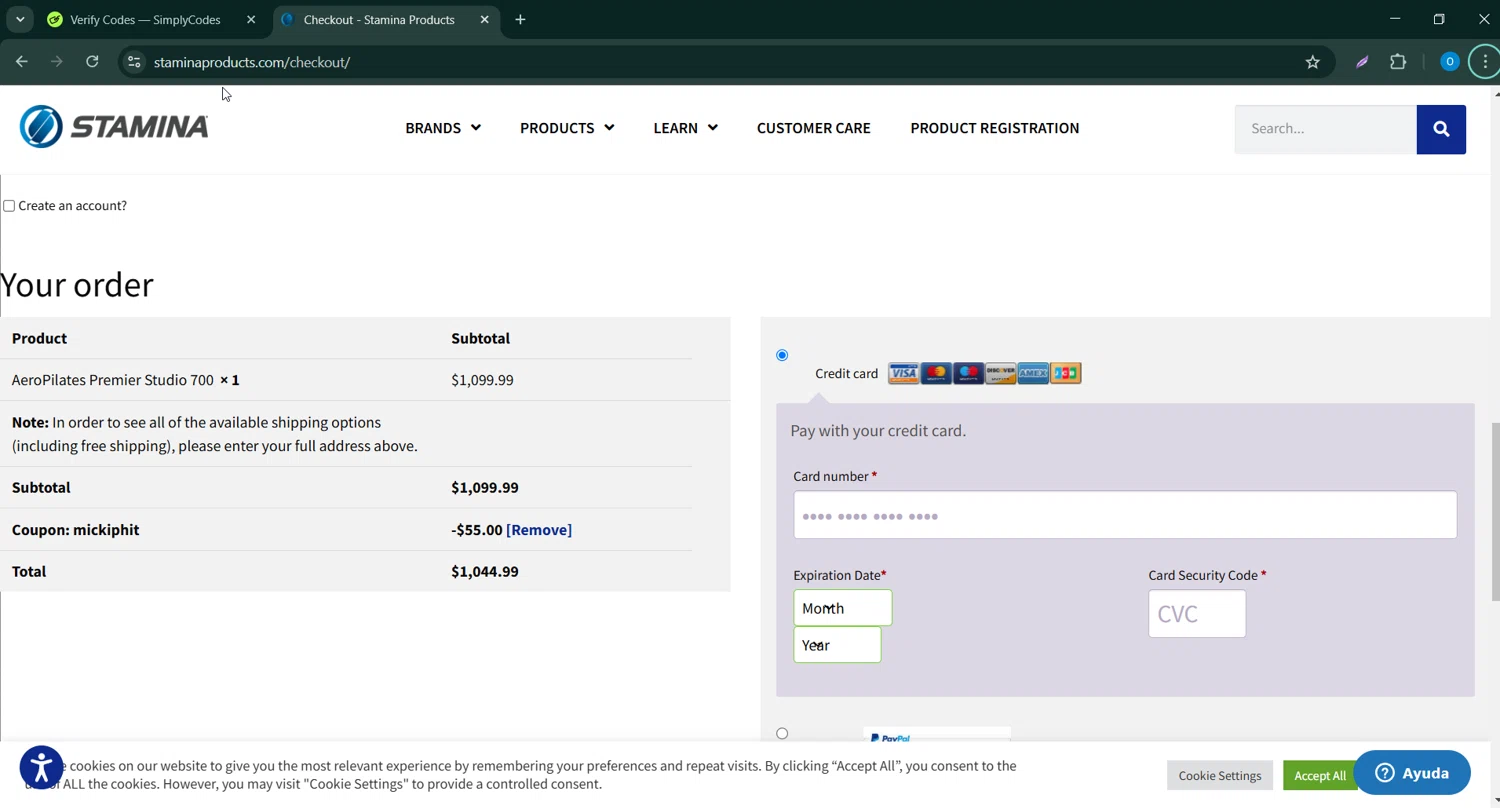Click the address bar URL

pos(252,62)
